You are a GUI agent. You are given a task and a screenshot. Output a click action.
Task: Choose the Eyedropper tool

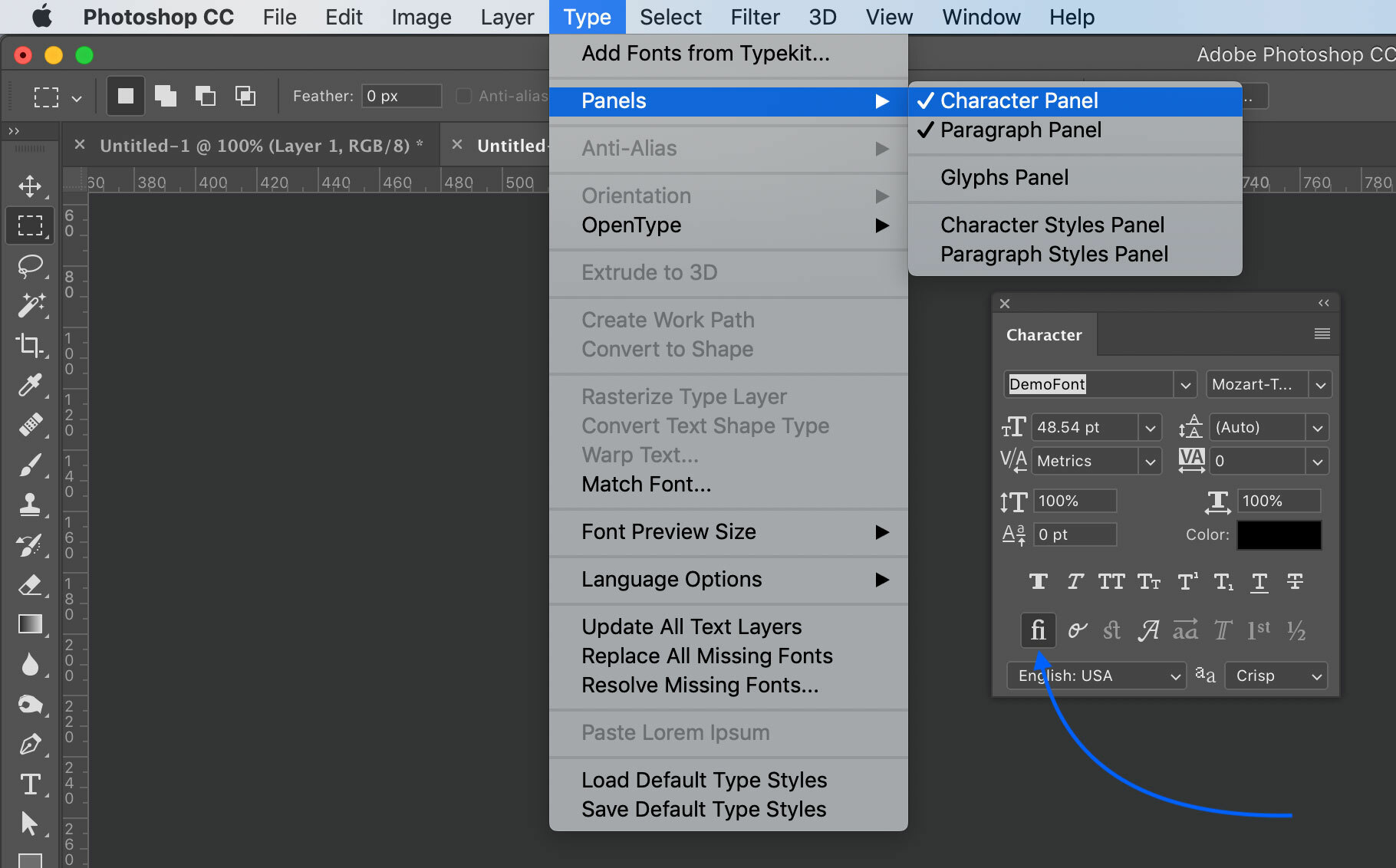click(30, 385)
